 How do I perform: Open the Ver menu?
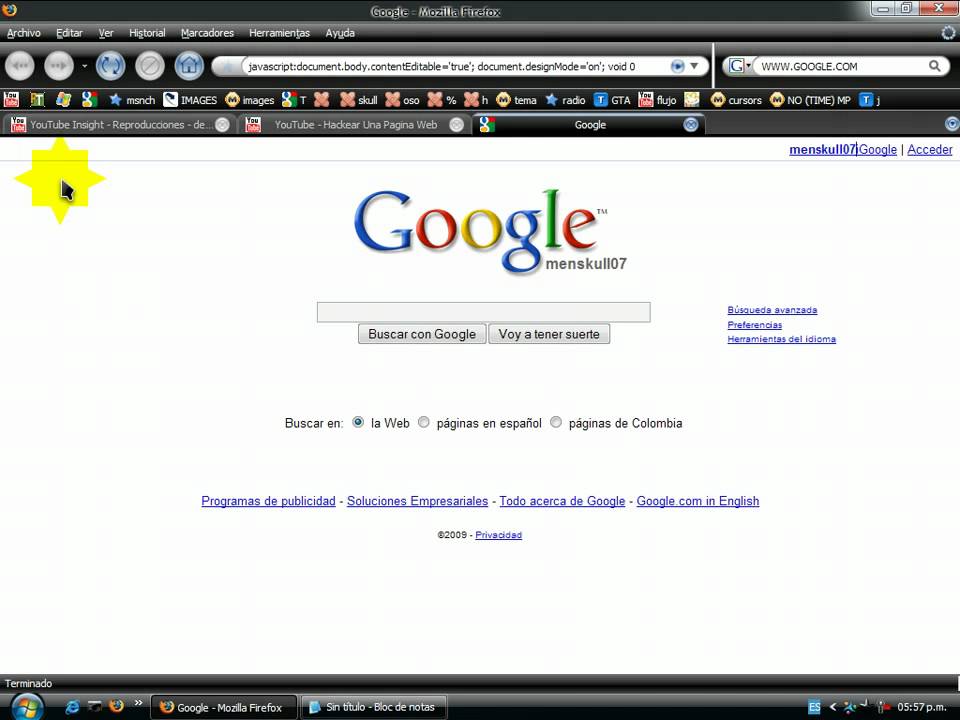point(106,33)
